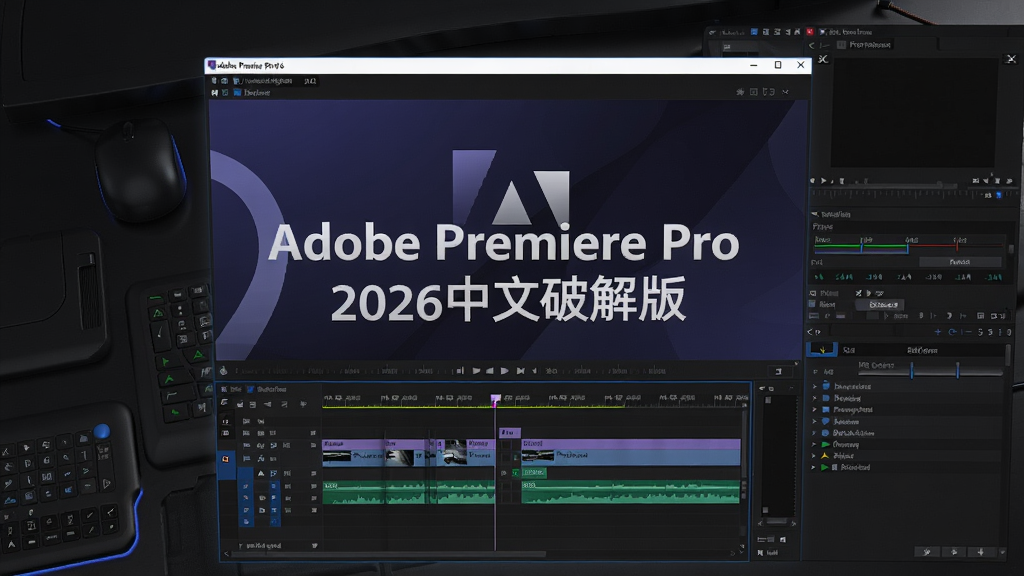Toggle the blue checkbox beside the highlighted pill button
This screenshot has height=576, width=1024.
tap(812, 304)
